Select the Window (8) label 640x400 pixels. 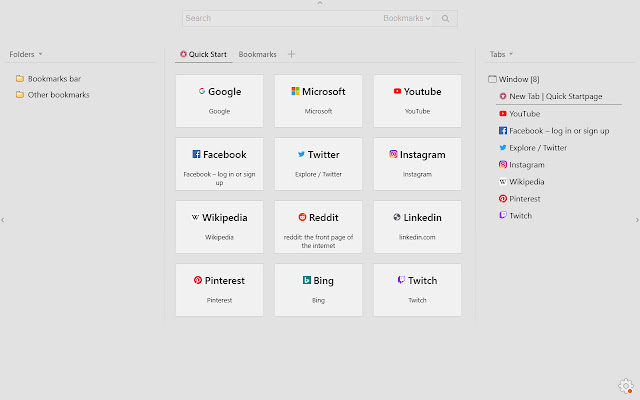519,79
